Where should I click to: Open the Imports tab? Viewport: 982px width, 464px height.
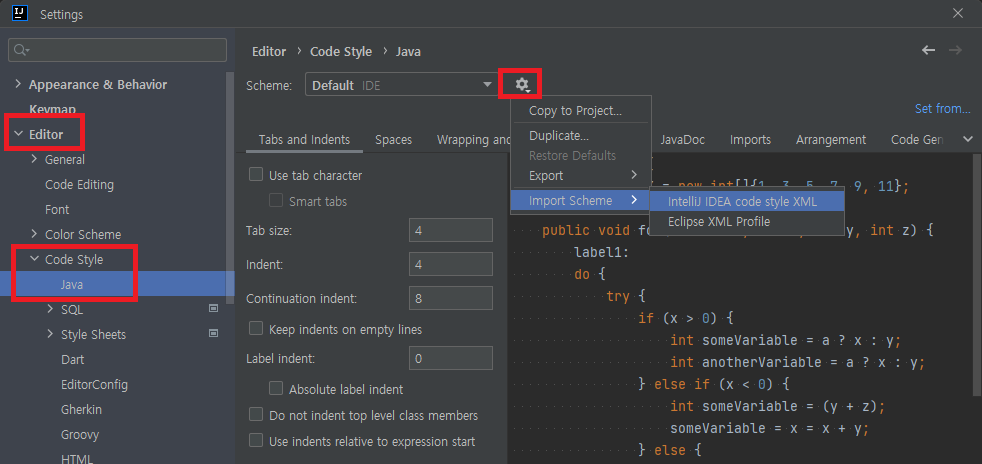tap(750, 139)
